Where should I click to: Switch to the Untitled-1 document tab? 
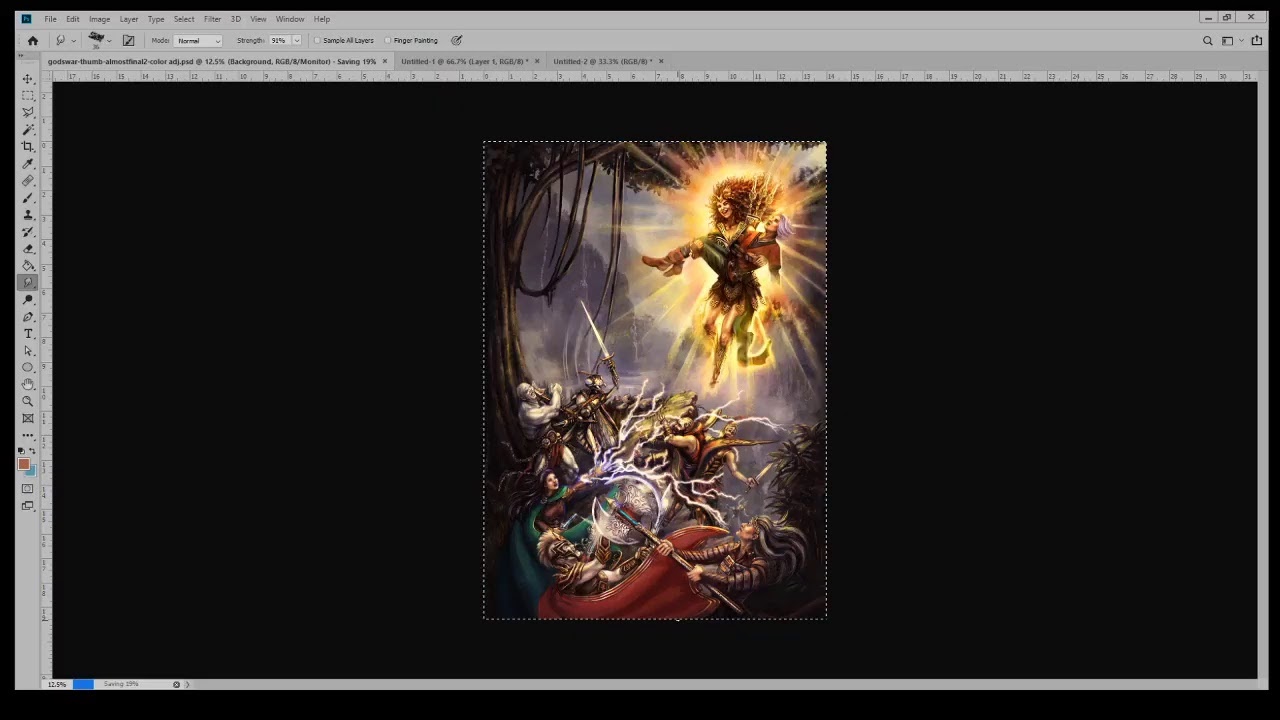click(465, 61)
